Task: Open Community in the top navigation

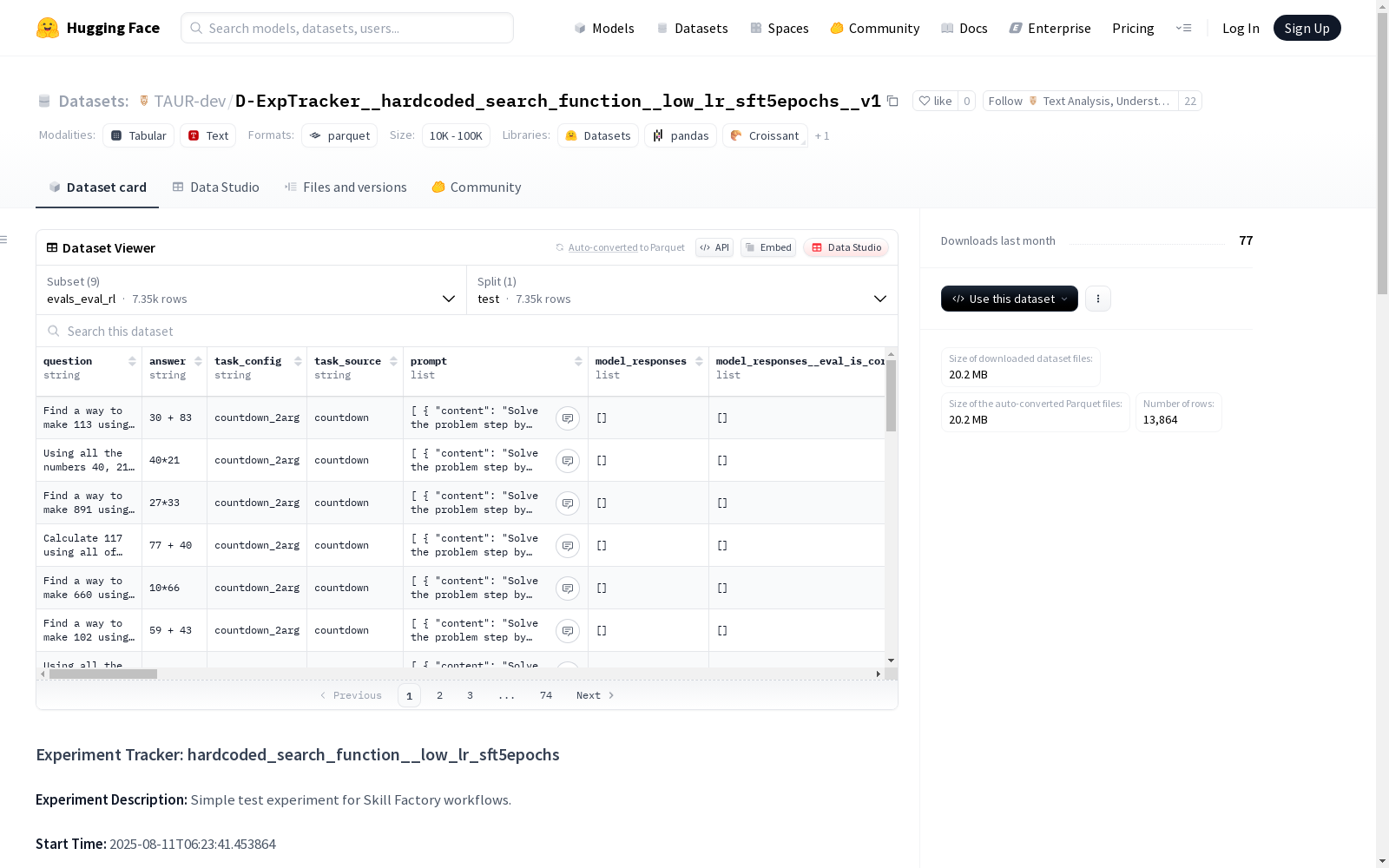Action: (875, 28)
